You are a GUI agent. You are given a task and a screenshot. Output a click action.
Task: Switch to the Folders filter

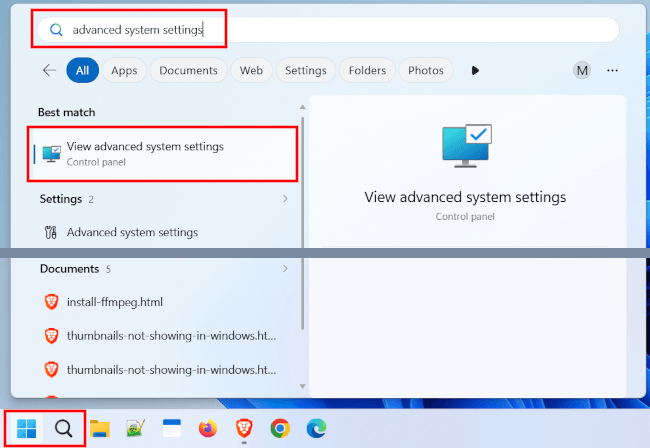tap(367, 70)
